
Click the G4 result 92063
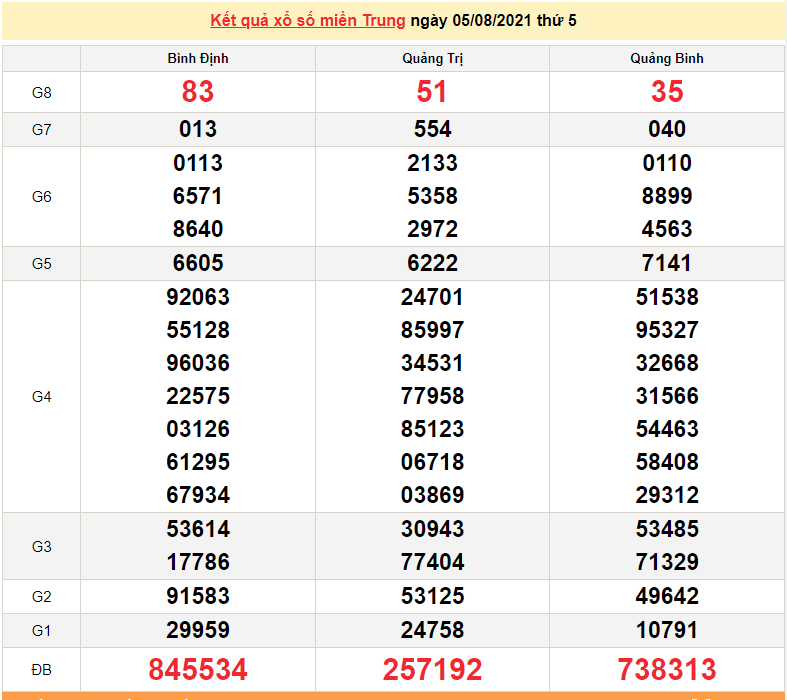[198, 297]
